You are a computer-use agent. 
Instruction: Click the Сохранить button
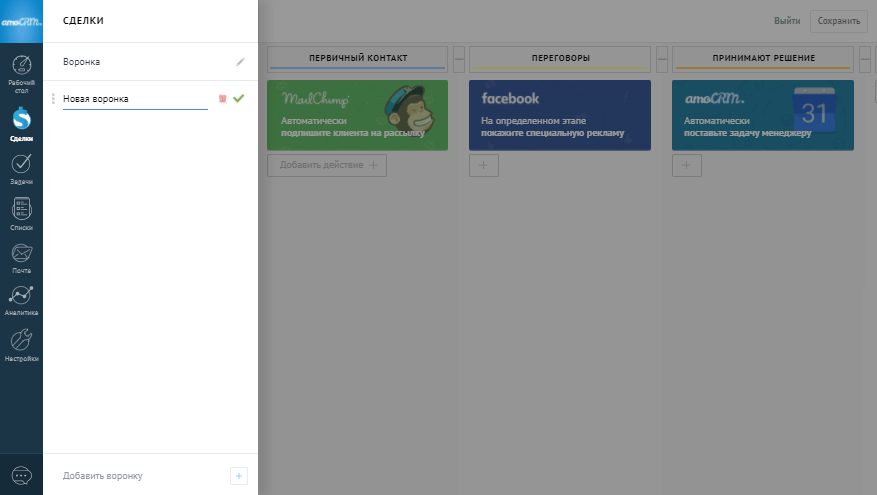838,21
